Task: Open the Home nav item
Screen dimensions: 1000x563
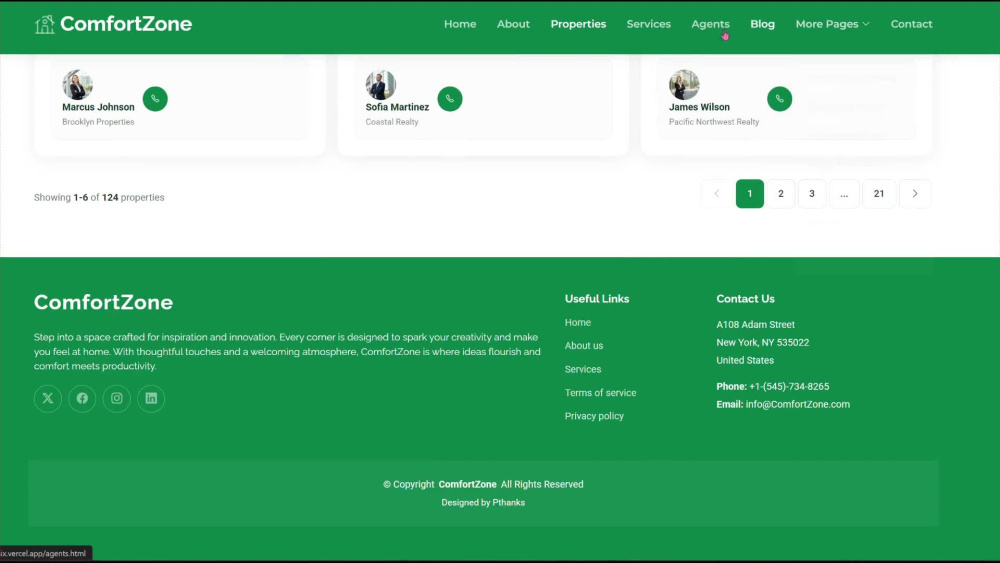Action: (460, 24)
